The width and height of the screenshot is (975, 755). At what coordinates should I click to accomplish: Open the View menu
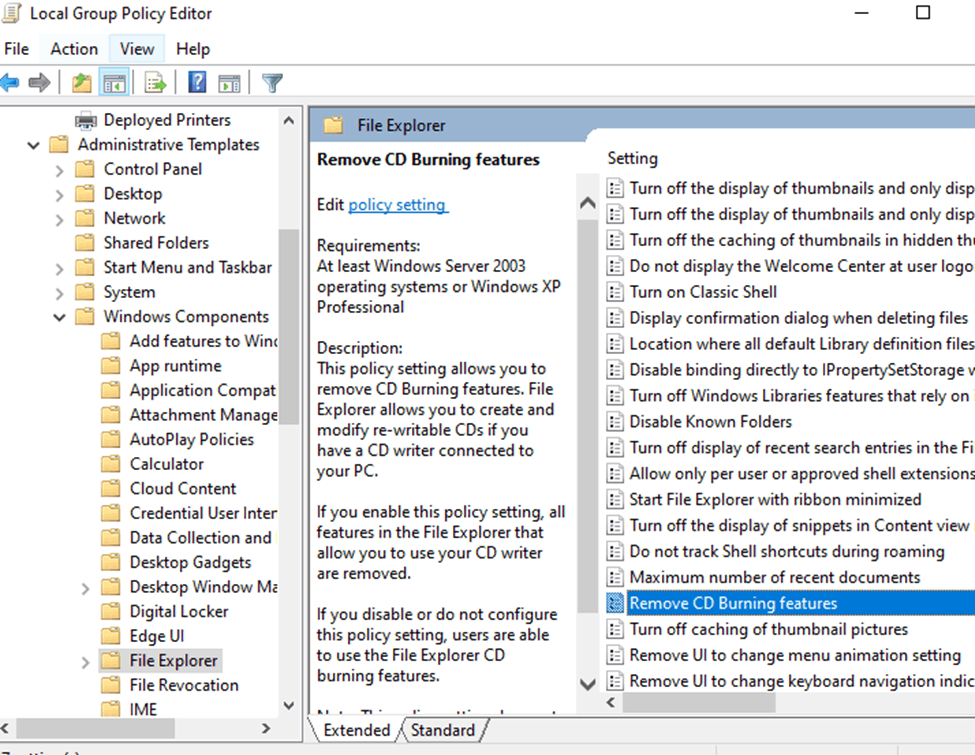click(x=137, y=49)
